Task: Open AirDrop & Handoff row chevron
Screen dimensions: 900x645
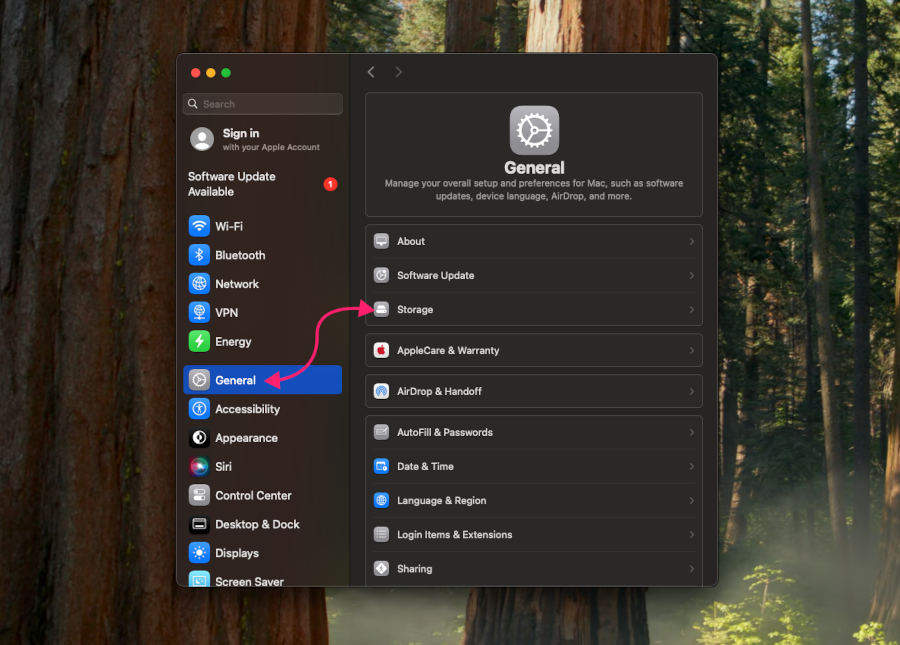Action: pyautogui.click(x=692, y=391)
